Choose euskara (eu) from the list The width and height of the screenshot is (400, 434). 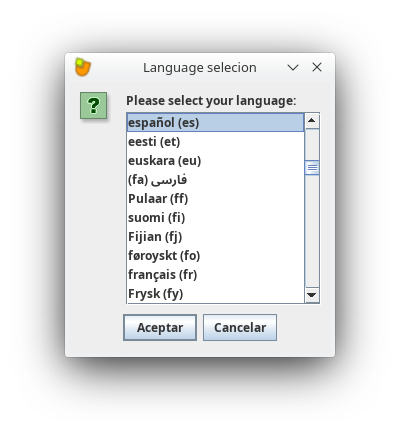pyautogui.click(x=215, y=161)
